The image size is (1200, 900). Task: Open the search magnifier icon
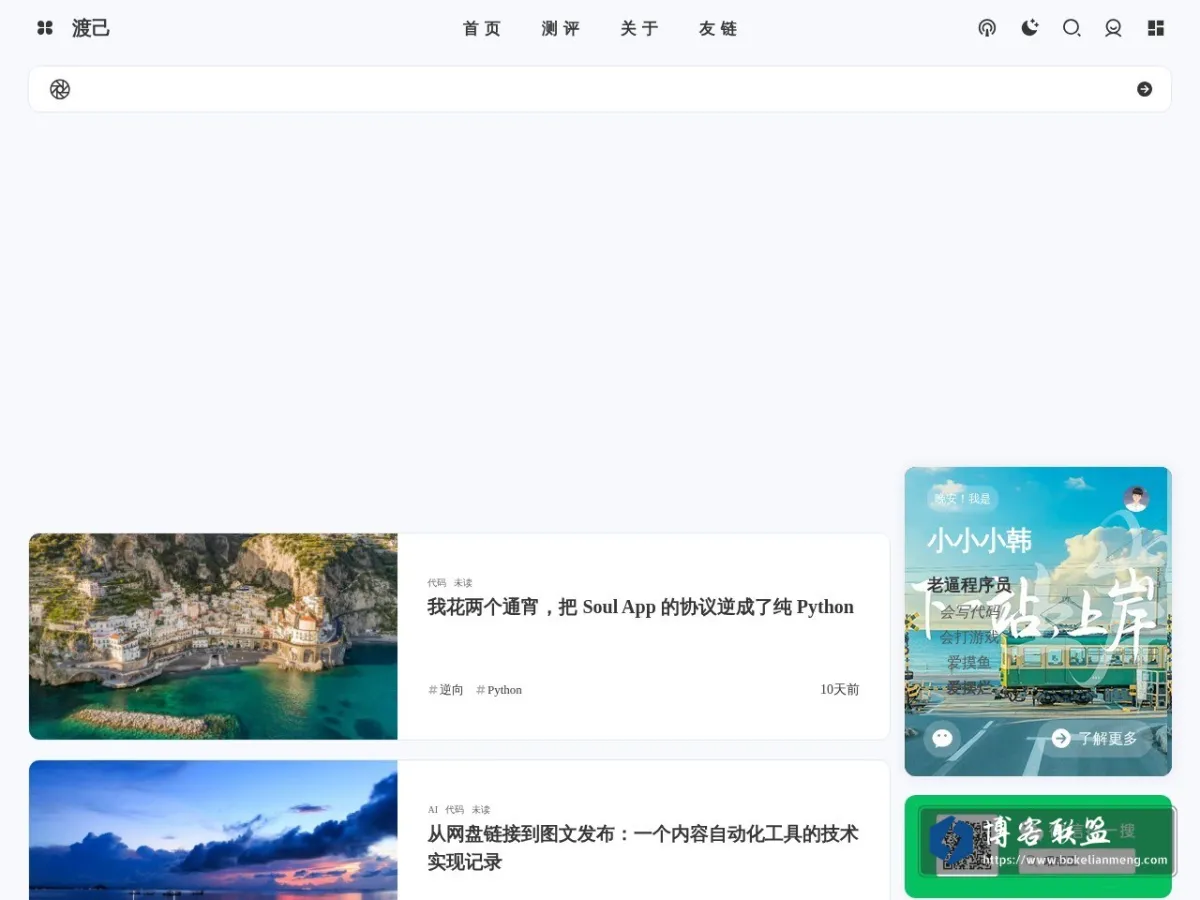click(1072, 28)
